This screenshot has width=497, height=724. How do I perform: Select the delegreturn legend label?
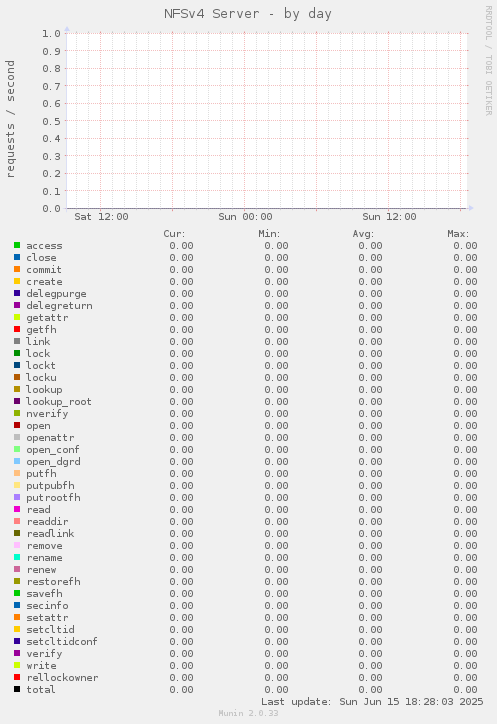click(59, 306)
